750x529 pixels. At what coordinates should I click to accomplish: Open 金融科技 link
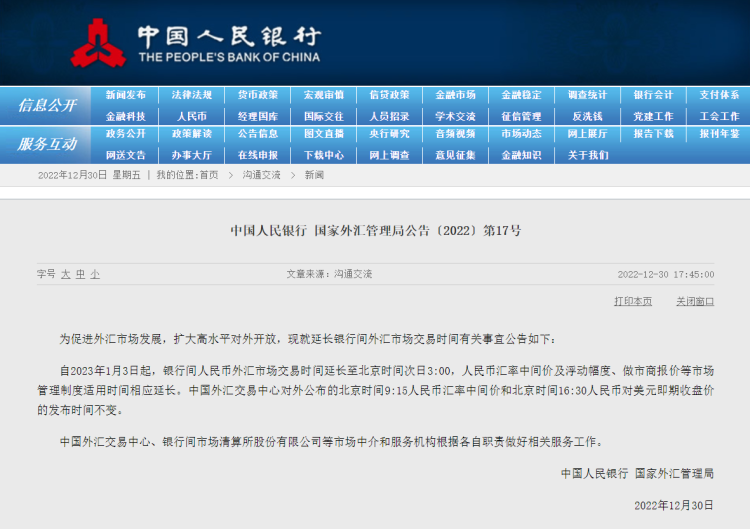click(125, 116)
